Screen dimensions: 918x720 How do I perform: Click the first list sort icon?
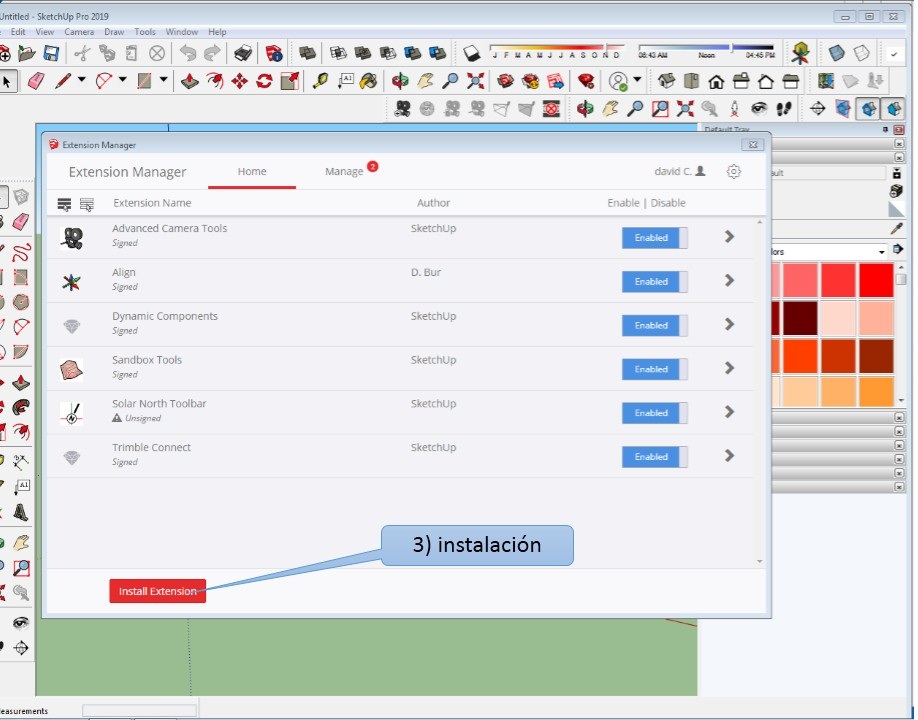click(64, 204)
